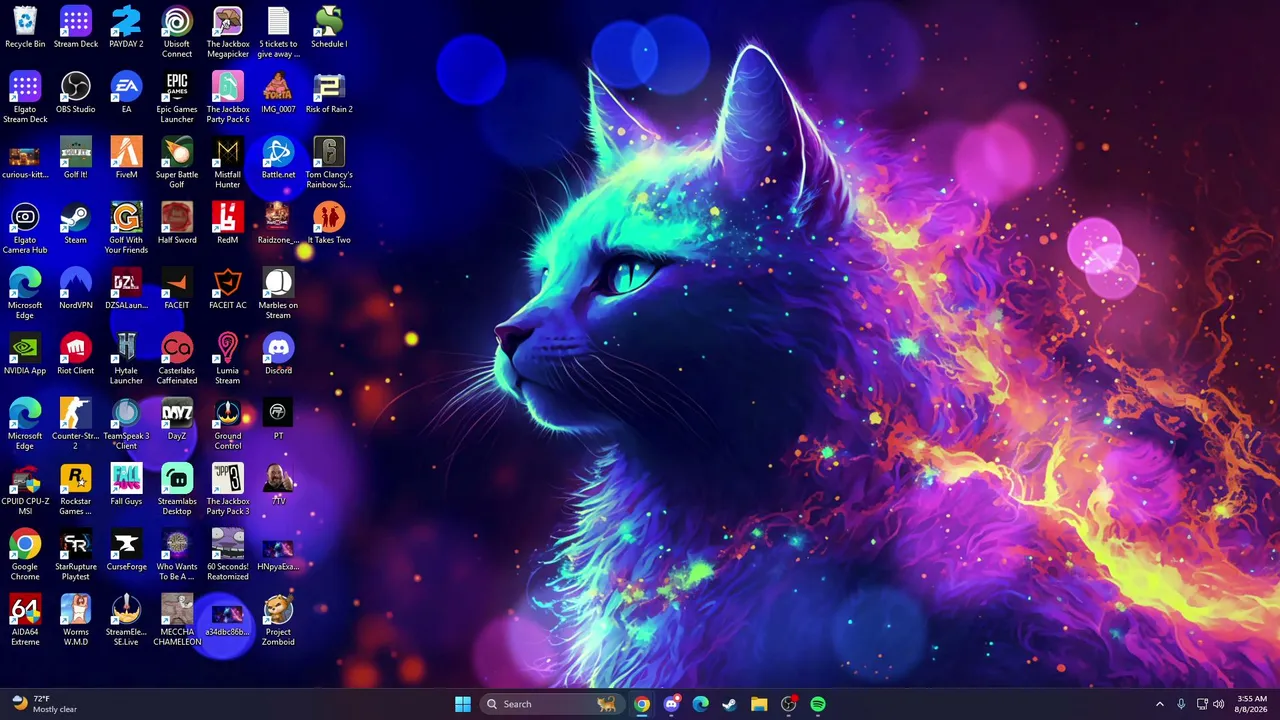Select the Mistfall Hunter shortcut
The width and height of the screenshot is (1280, 720).
[x=228, y=163]
